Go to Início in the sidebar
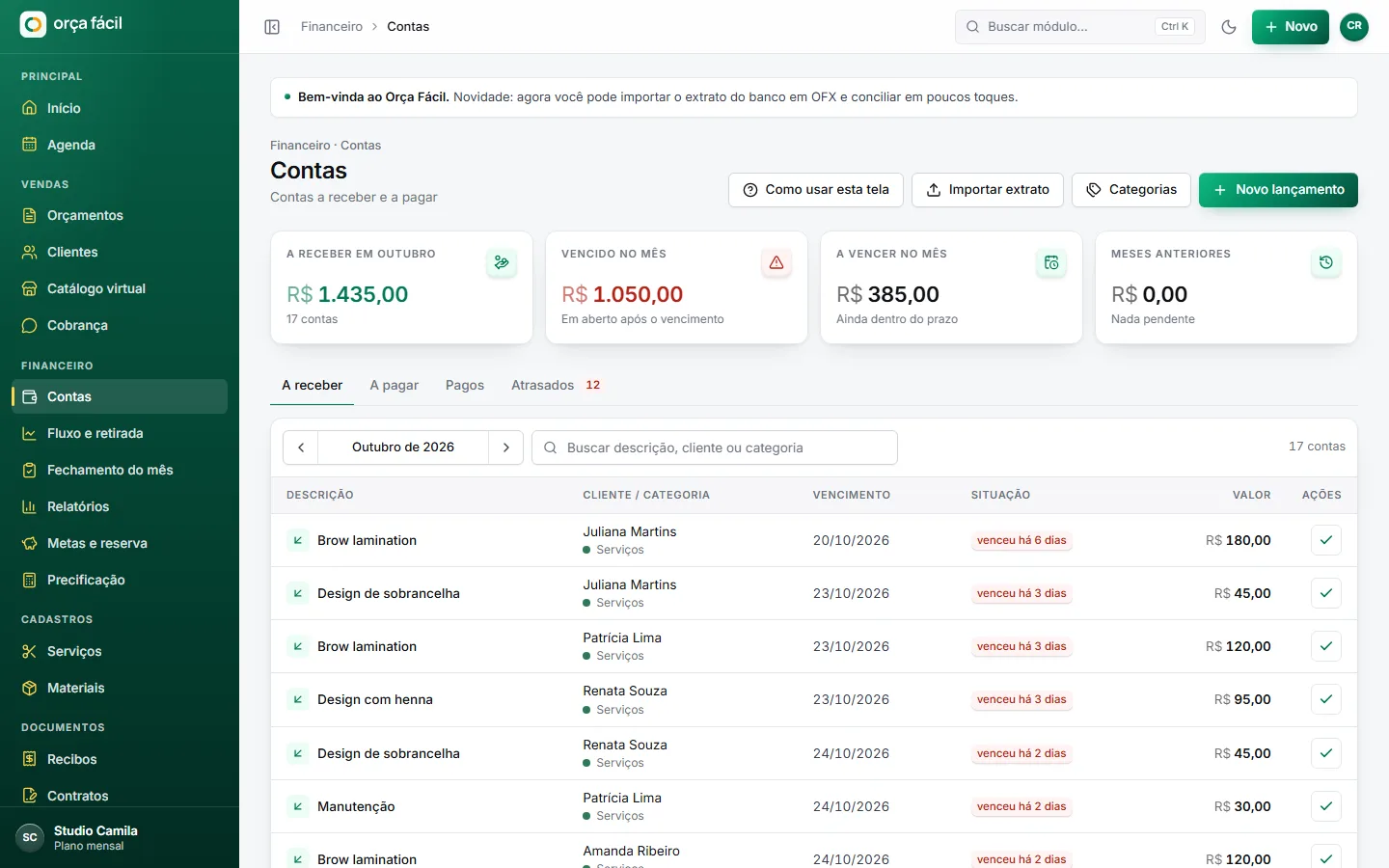Image resolution: width=1389 pixels, height=868 pixels. 120,108
